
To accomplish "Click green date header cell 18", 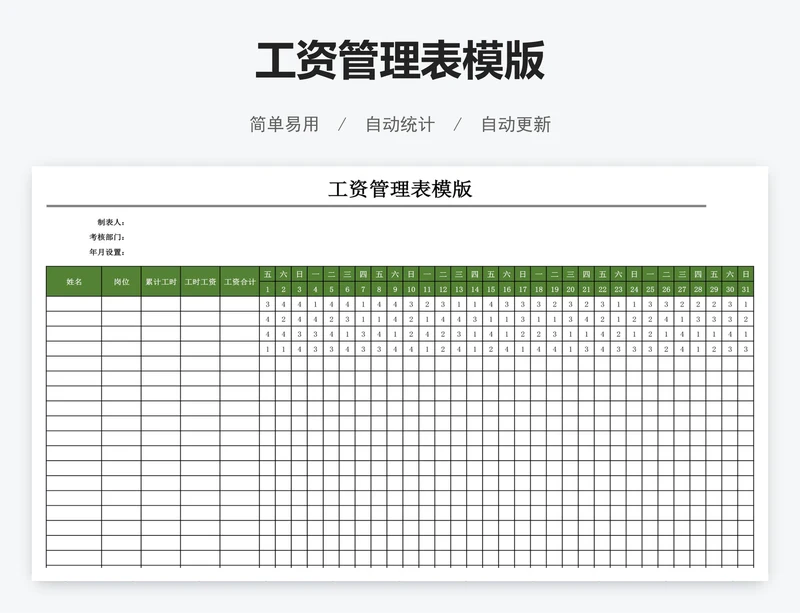I will point(539,289).
